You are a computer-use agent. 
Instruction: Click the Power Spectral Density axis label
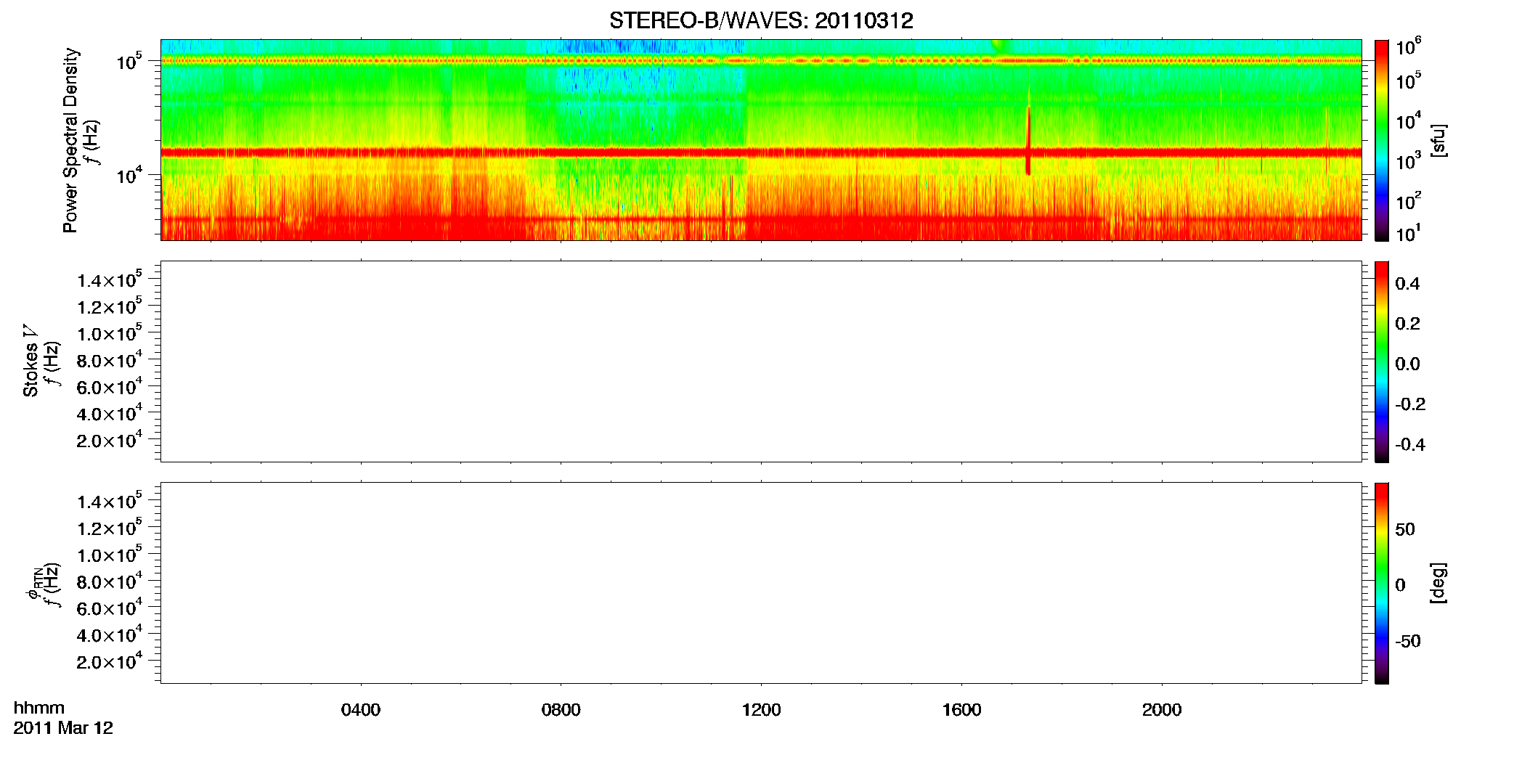(70, 140)
